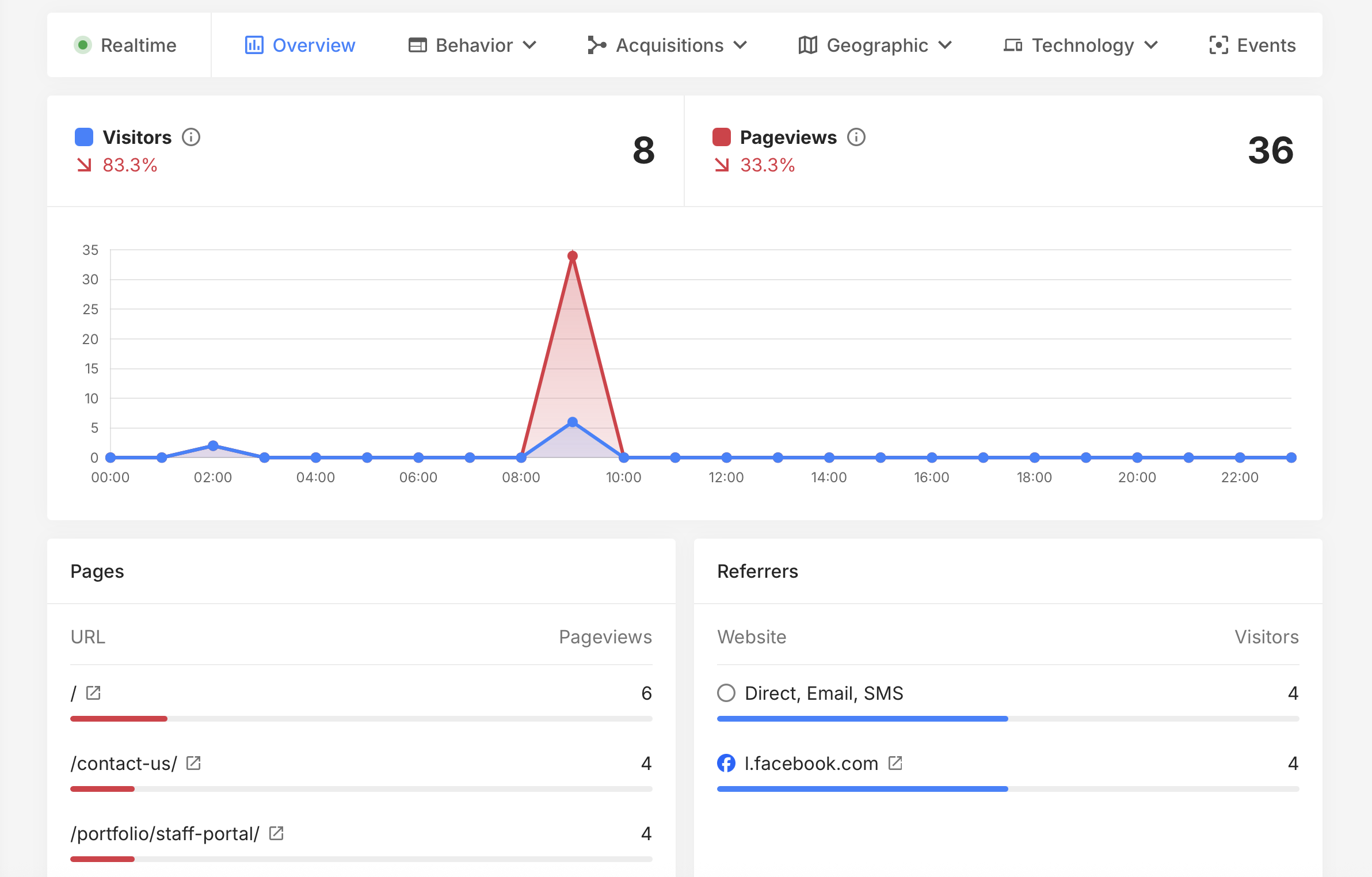Click the Technology devices icon
Screen dimensions: 1372x877
tap(1013, 45)
